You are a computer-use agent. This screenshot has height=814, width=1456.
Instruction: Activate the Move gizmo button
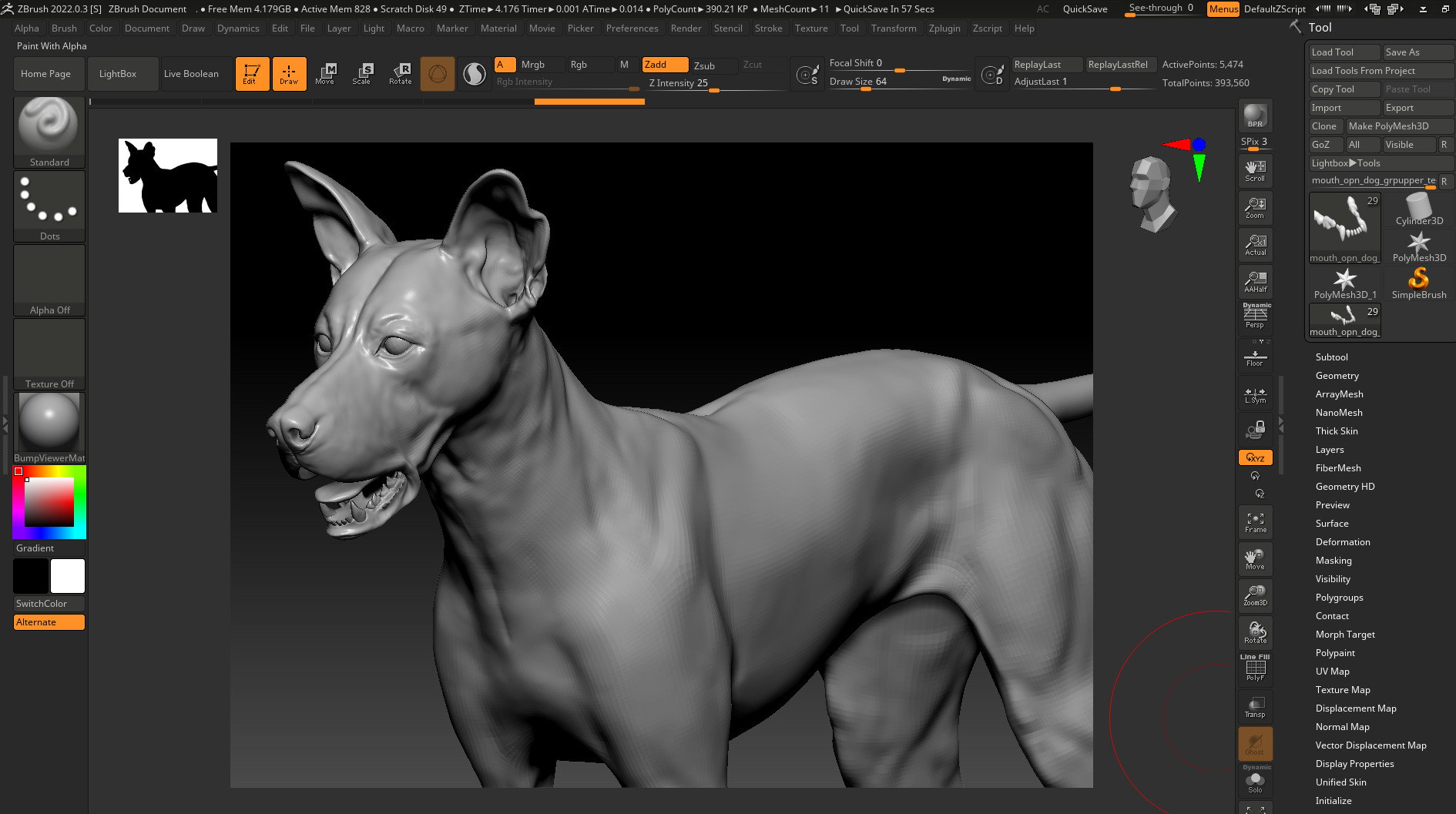(x=325, y=74)
